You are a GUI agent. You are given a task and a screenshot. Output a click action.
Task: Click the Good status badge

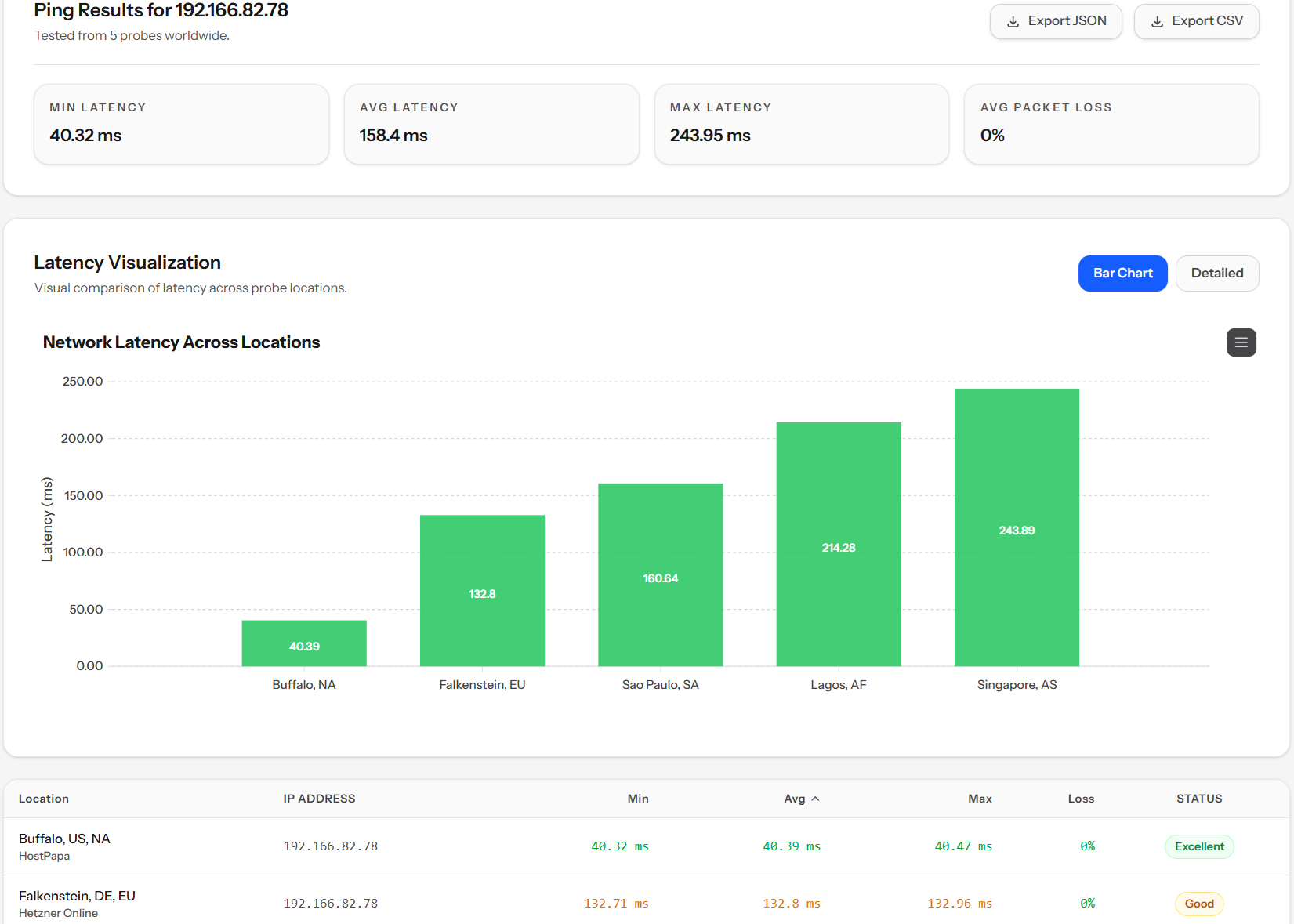click(x=1199, y=904)
